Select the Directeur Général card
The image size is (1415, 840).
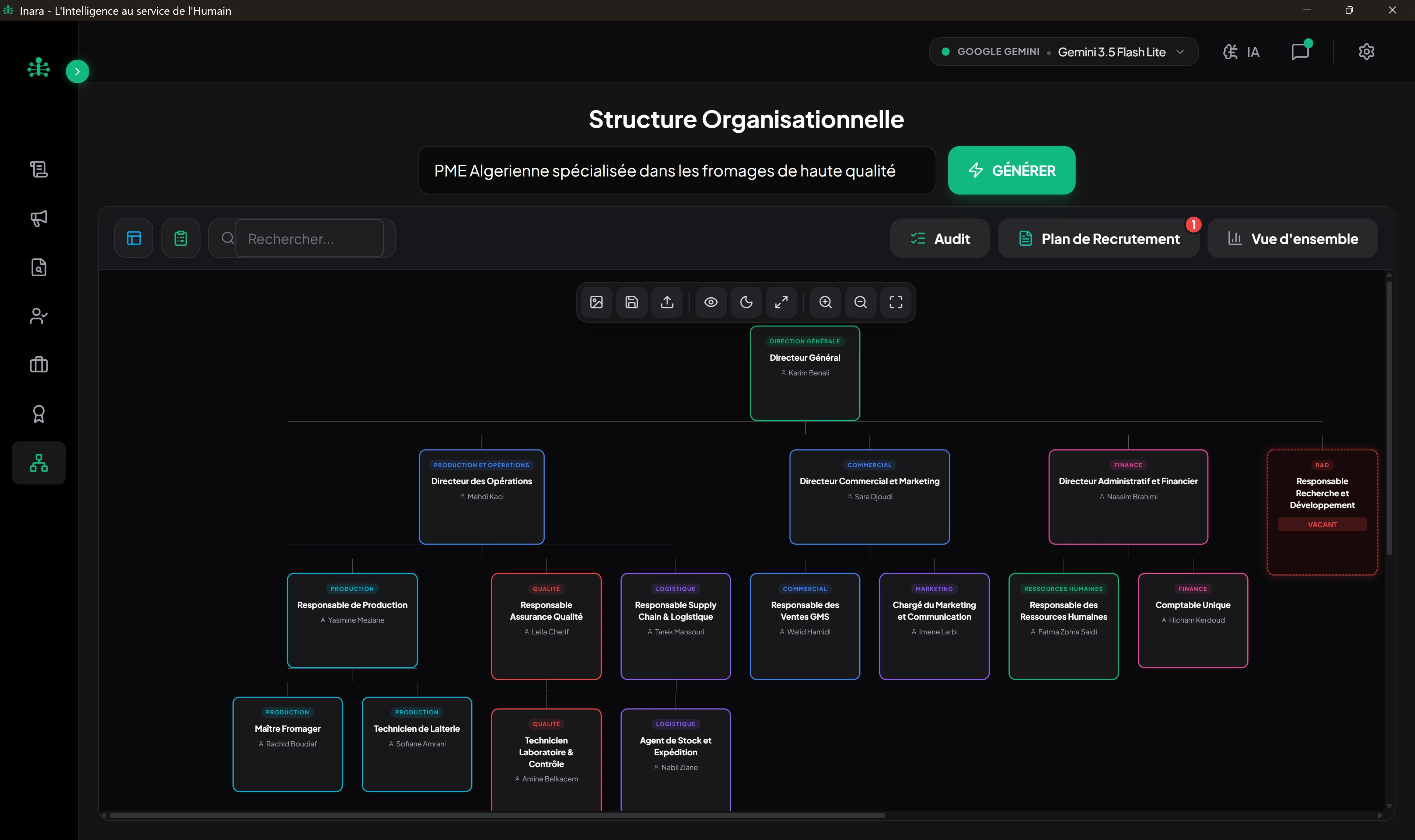coord(805,373)
